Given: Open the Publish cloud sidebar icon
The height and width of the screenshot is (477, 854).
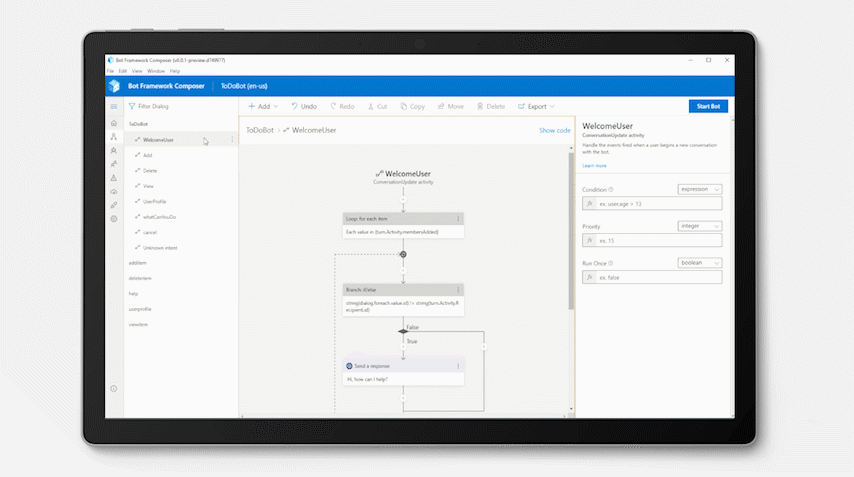Looking at the screenshot, I should pos(114,192).
